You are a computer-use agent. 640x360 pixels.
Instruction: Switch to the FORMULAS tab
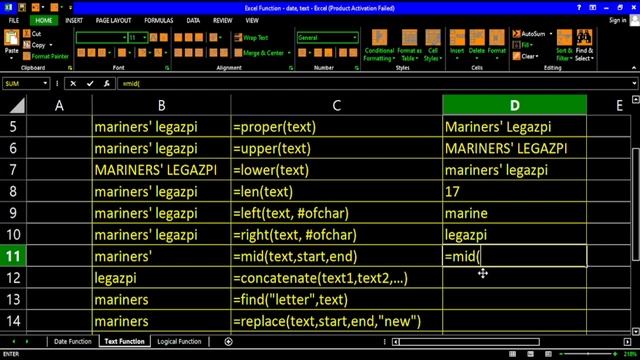pyautogui.click(x=159, y=20)
